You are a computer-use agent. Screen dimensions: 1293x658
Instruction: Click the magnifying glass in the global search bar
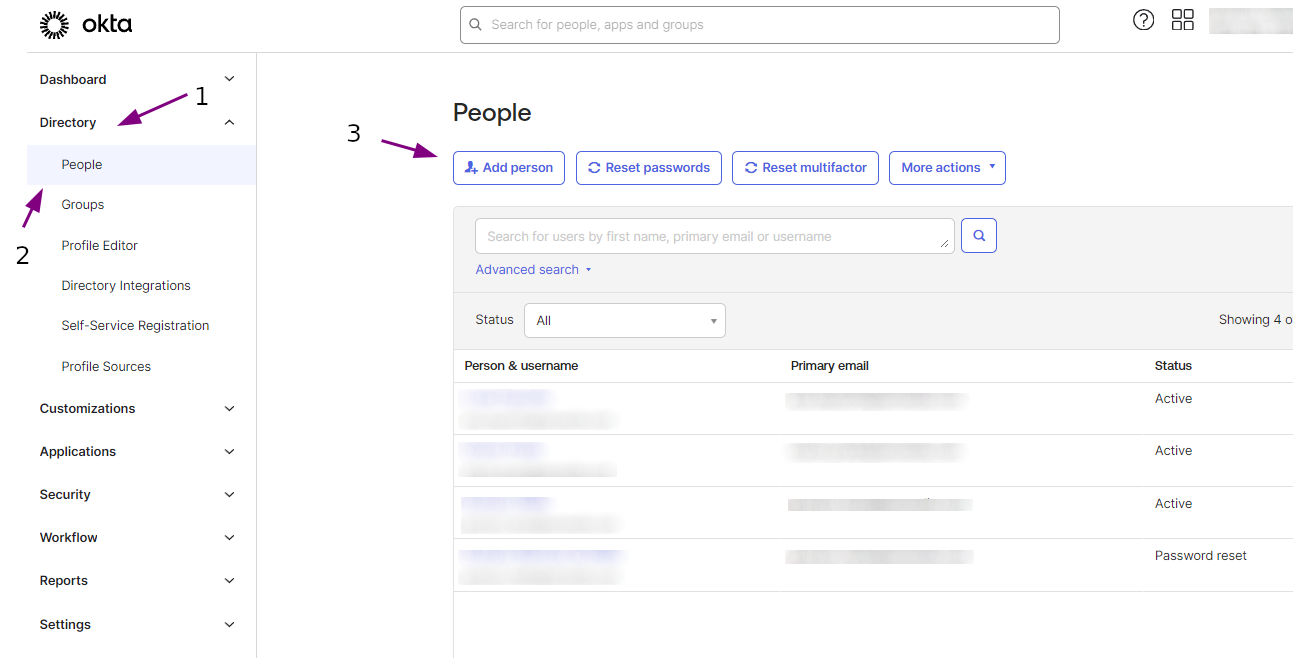pyautogui.click(x=475, y=24)
